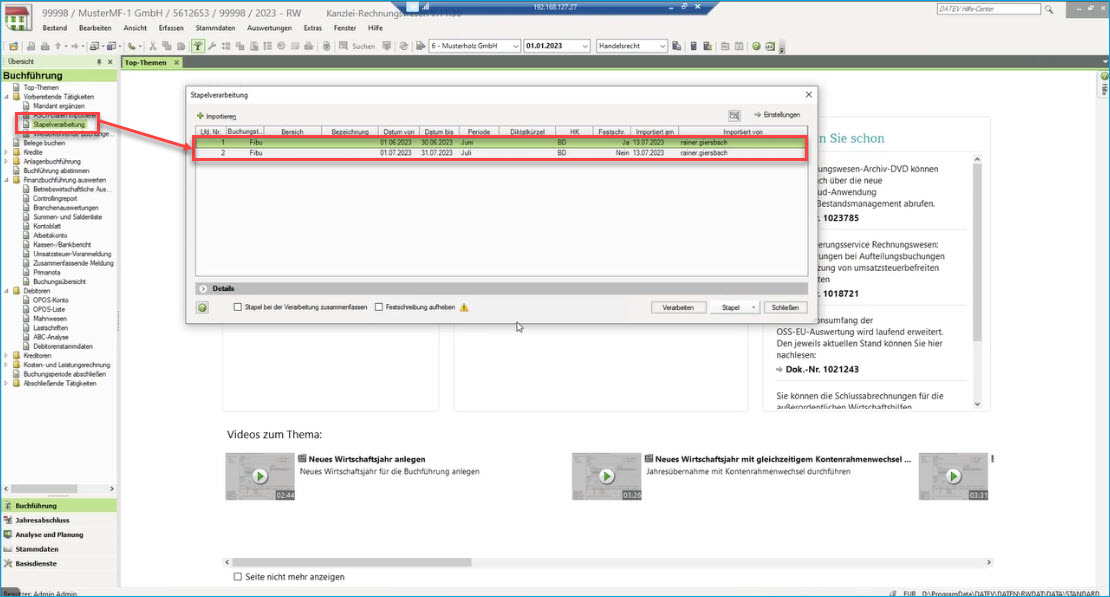This screenshot has width=1110, height=597.
Task: Open the Auswertungen menu
Action: tap(269, 28)
